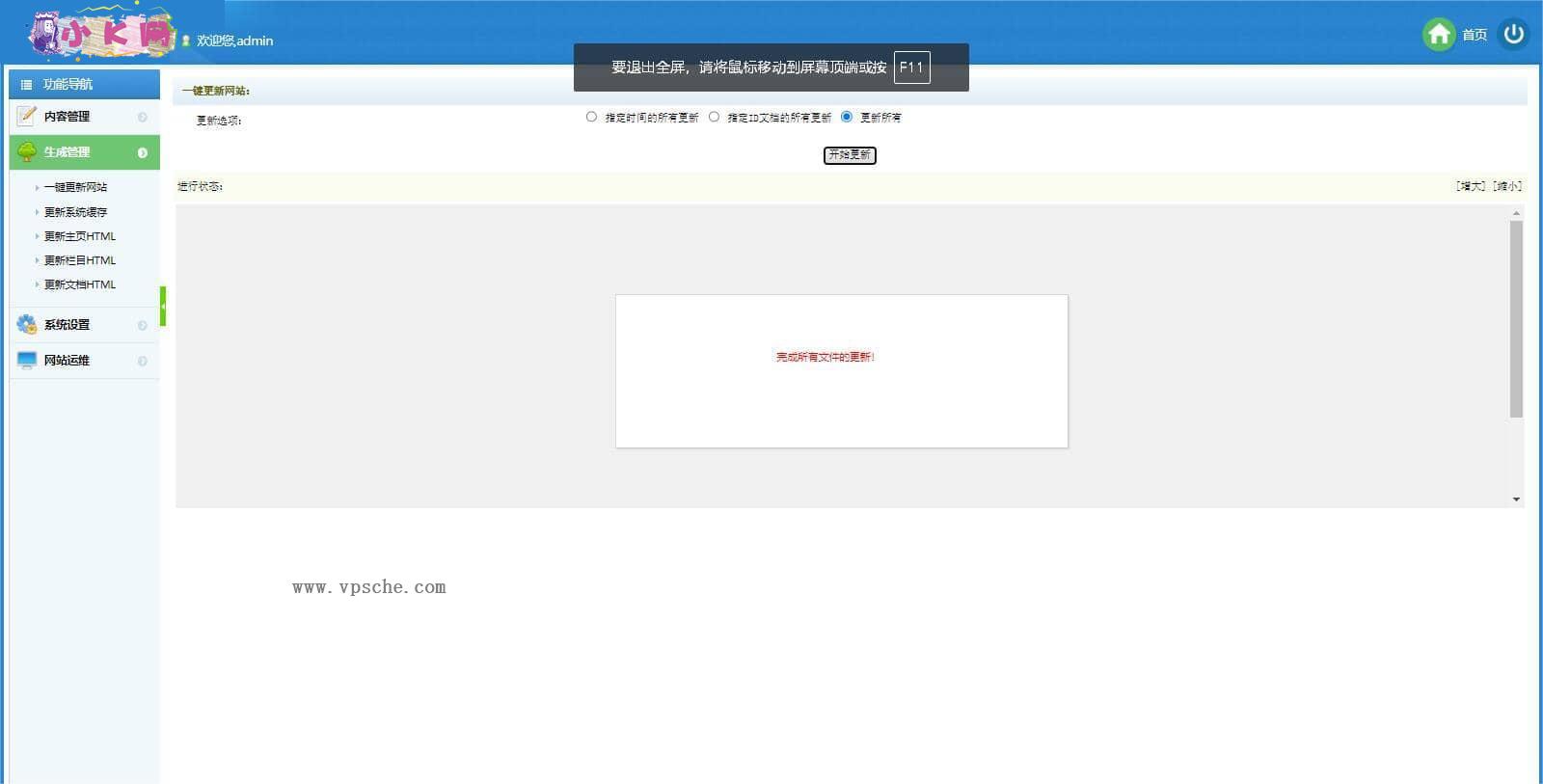Expand 网站运维 with its arrow
The image size is (1543, 784).
pos(143,361)
